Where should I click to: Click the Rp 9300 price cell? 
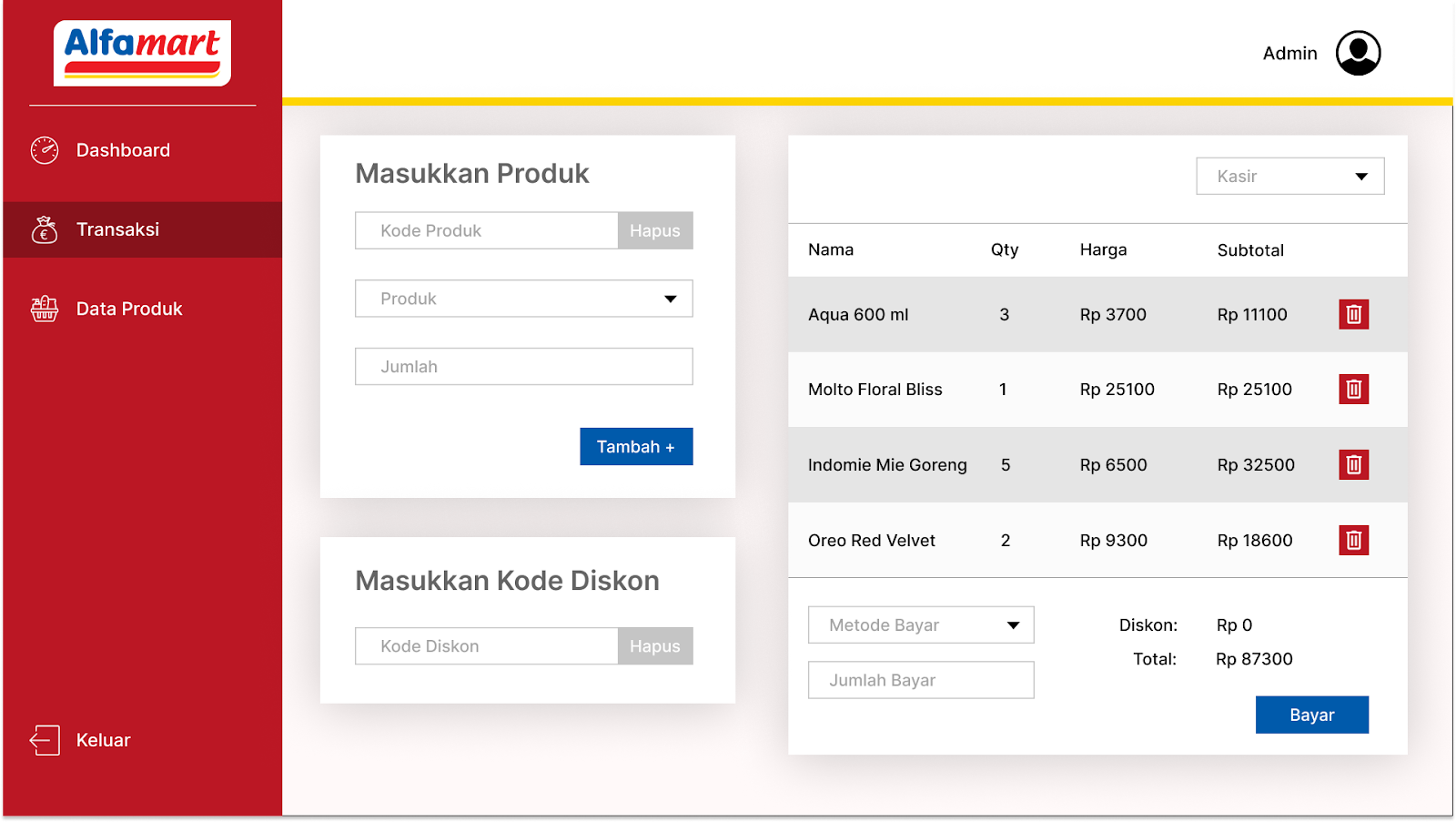[x=1113, y=540]
